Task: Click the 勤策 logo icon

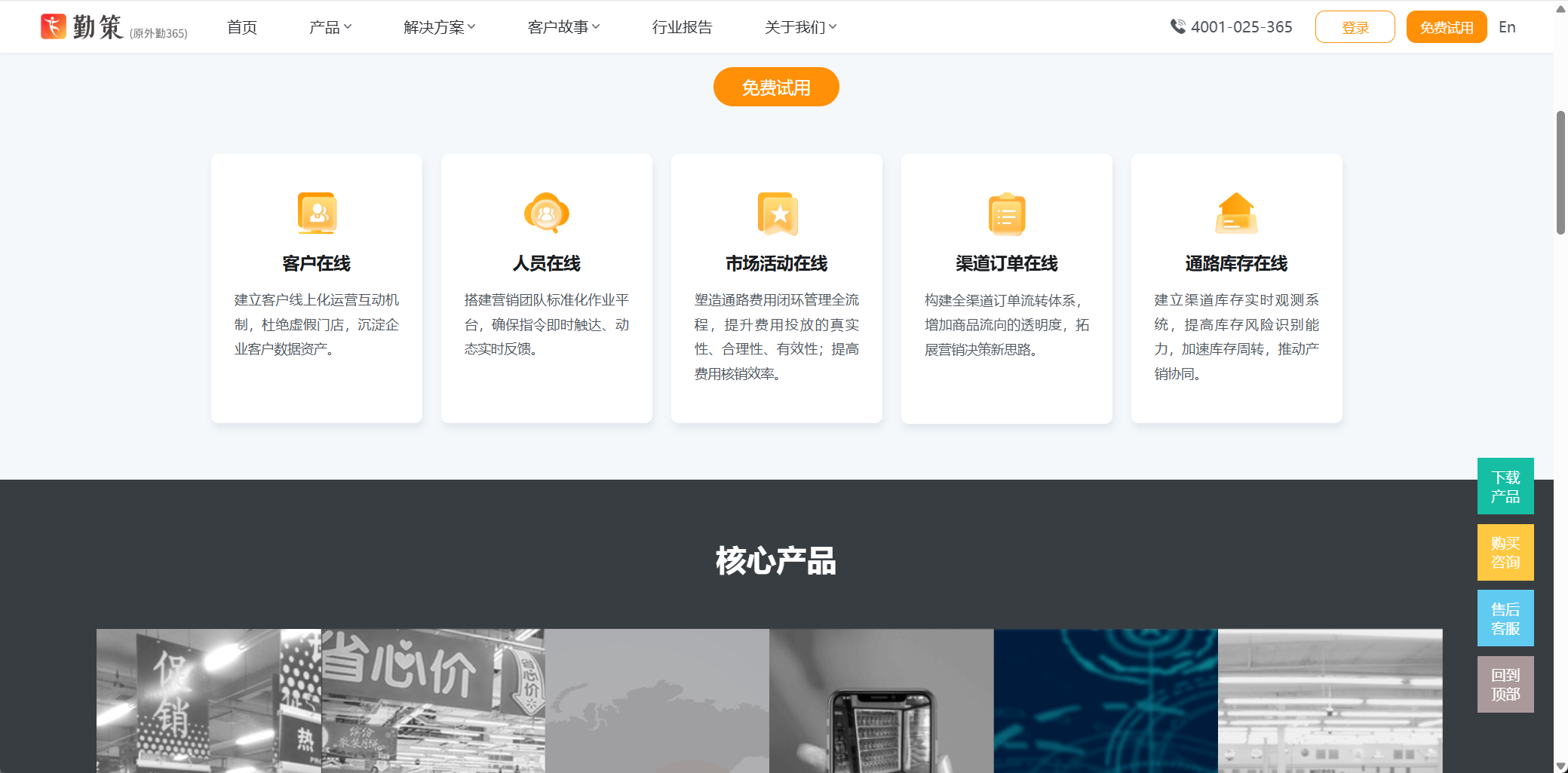Action: pos(53,25)
